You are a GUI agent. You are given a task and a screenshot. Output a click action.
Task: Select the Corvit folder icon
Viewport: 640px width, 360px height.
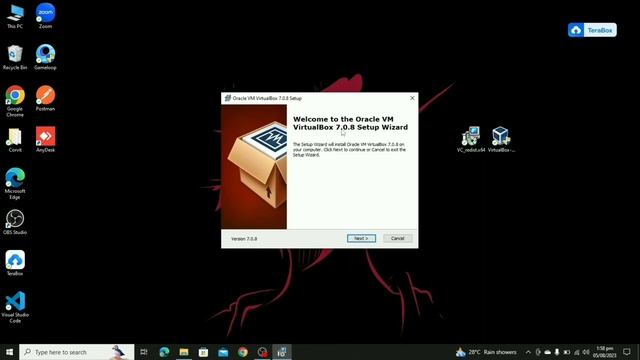(x=15, y=140)
